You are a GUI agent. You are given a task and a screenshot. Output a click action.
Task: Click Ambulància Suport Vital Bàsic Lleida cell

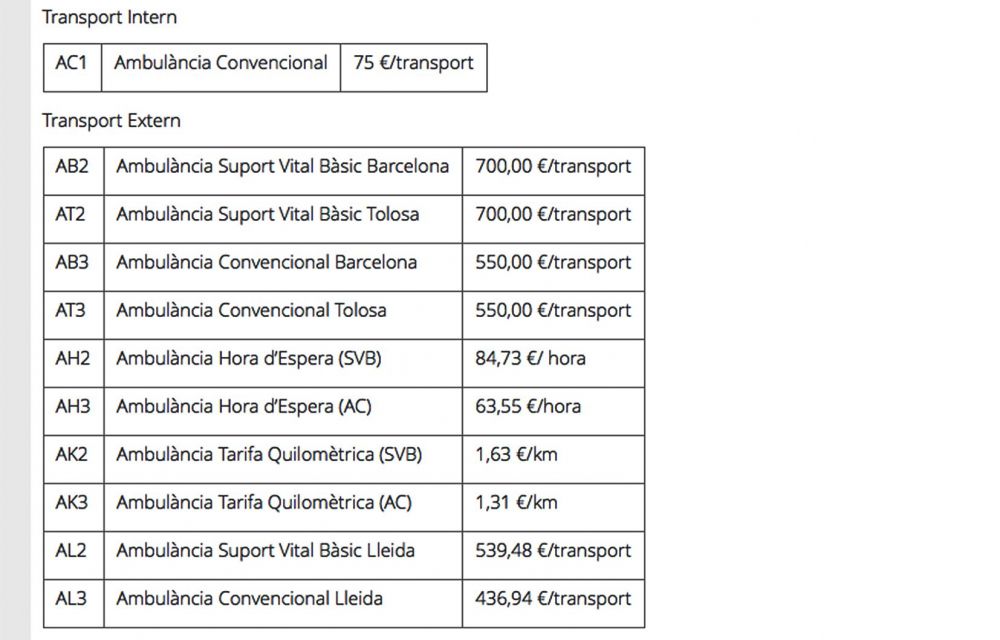coord(265,550)
